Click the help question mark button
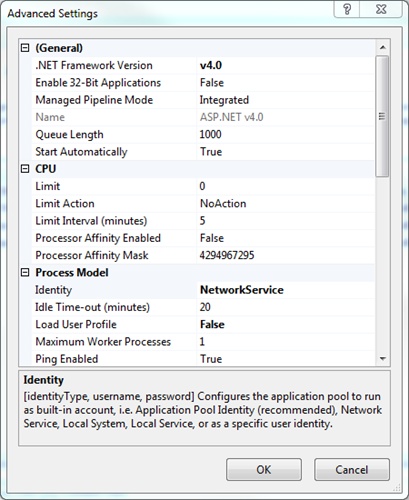Viewport: 409px width, 500px height. (347, 9)
